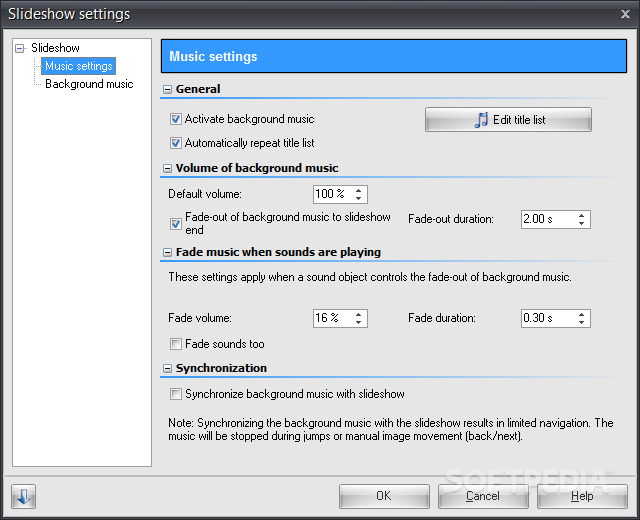
Task: Increase Fade duration with up arrow
Action: click(x=582, y=314)
